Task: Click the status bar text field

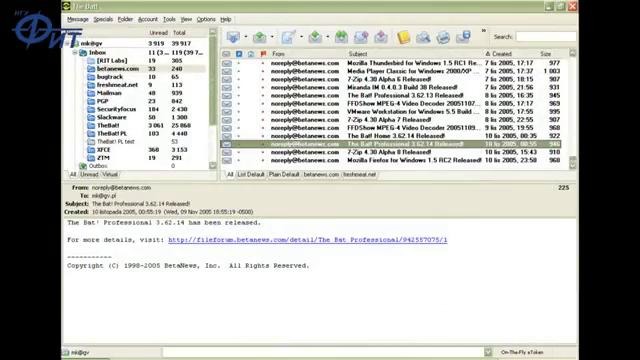Action: pyautogui.click(x=323, y=352)
